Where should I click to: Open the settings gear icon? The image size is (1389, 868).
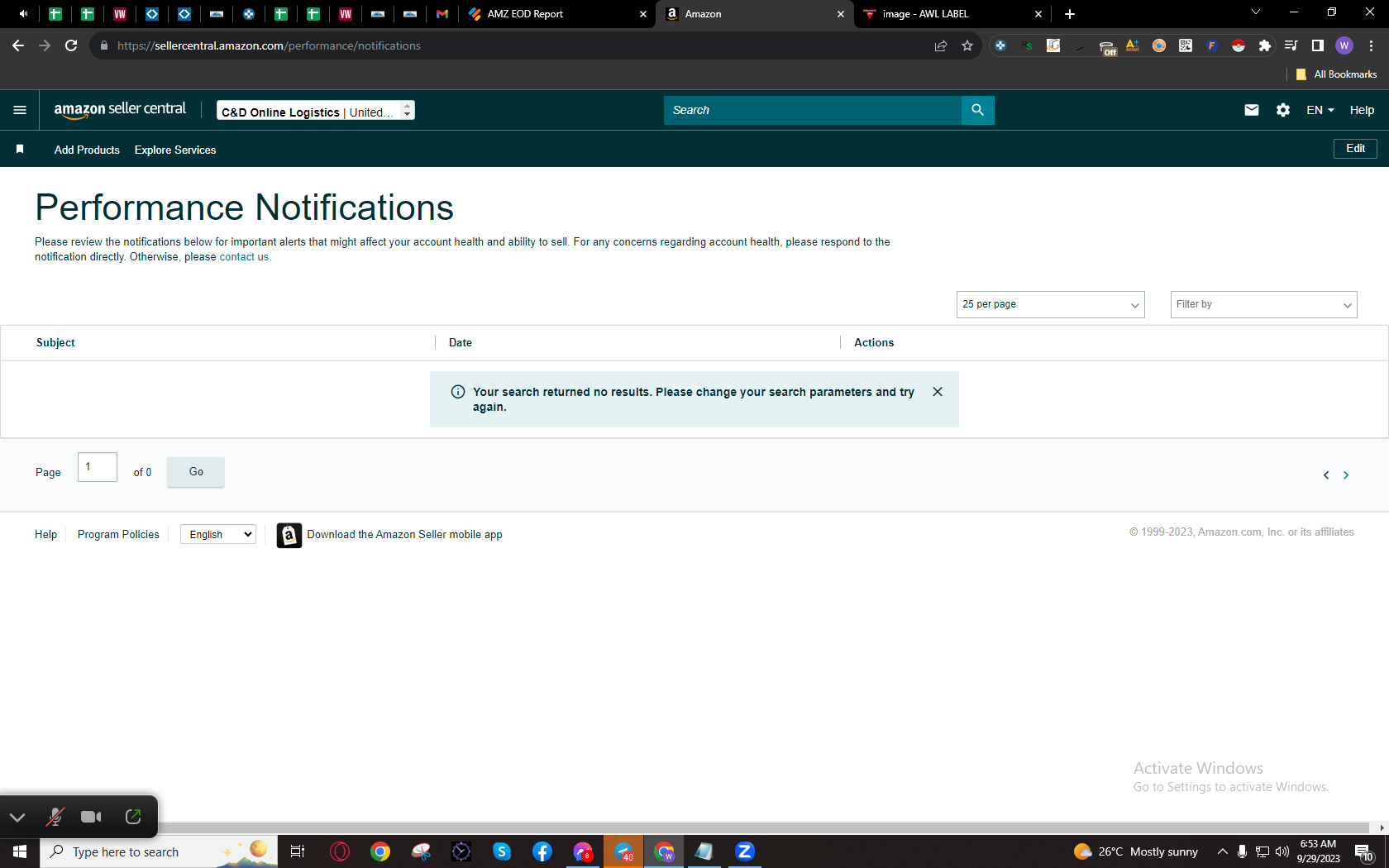pyautogui.click(x=1282, y=110)
